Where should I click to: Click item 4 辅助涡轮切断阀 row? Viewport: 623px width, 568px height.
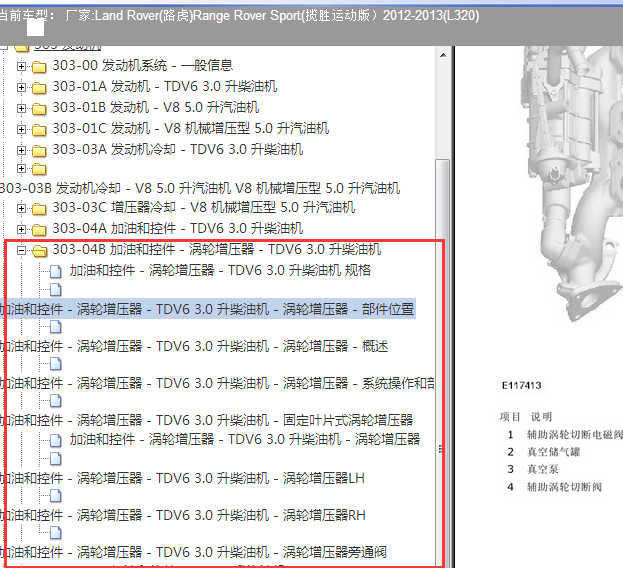pyautogui.click(x=555, y=487)
